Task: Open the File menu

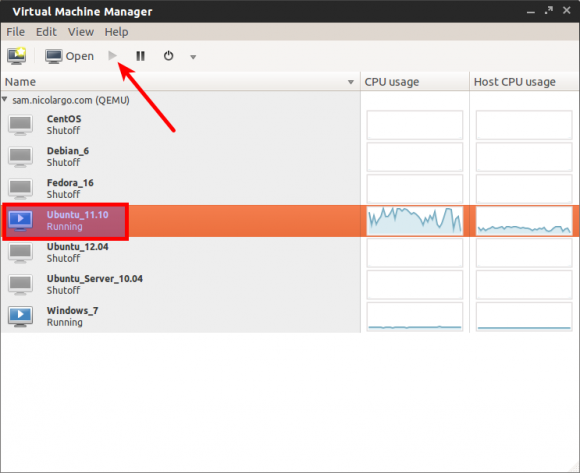Action: tap(16, 32)
